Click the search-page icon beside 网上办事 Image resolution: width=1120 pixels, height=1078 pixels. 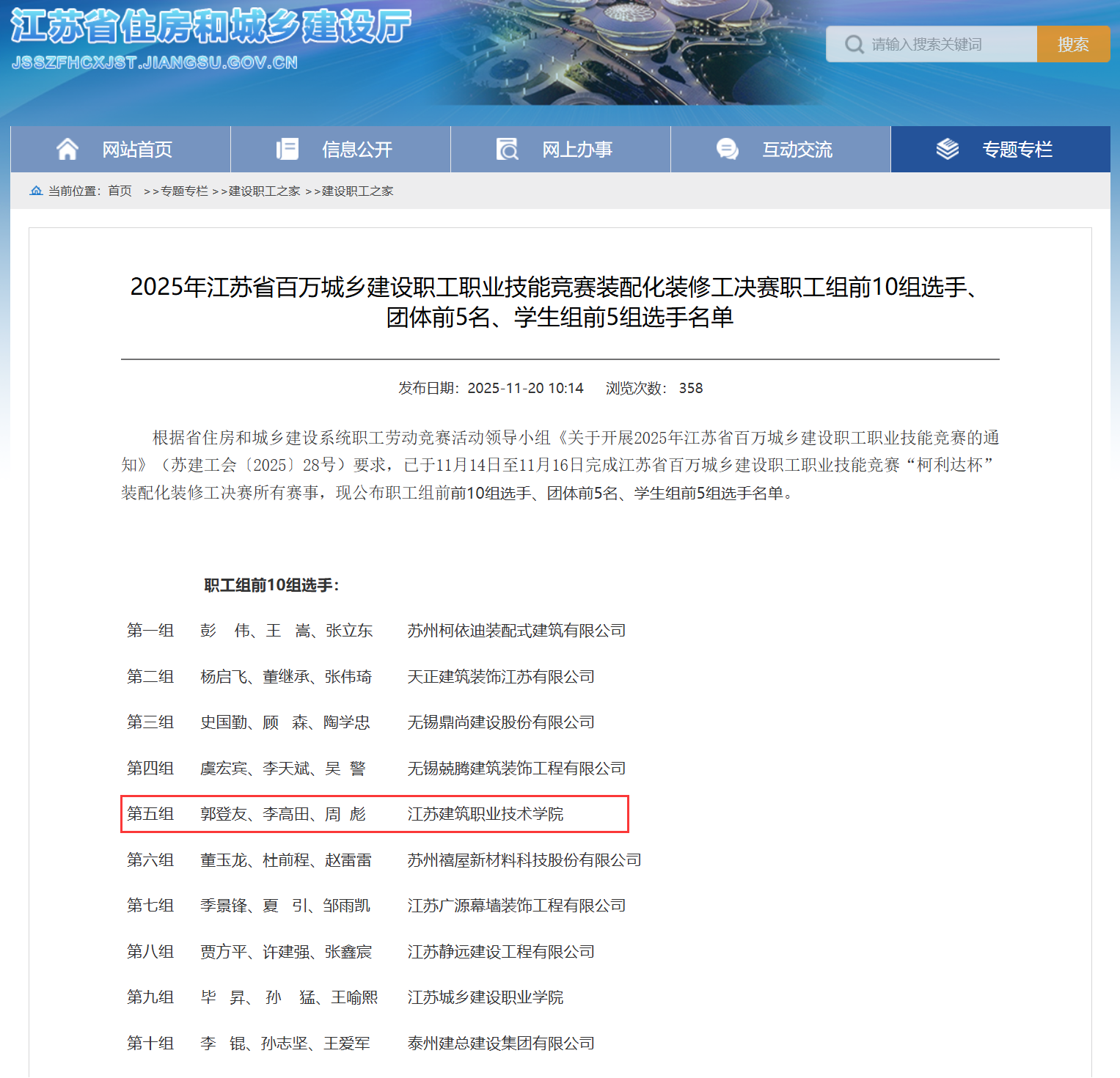click(507, 149)
